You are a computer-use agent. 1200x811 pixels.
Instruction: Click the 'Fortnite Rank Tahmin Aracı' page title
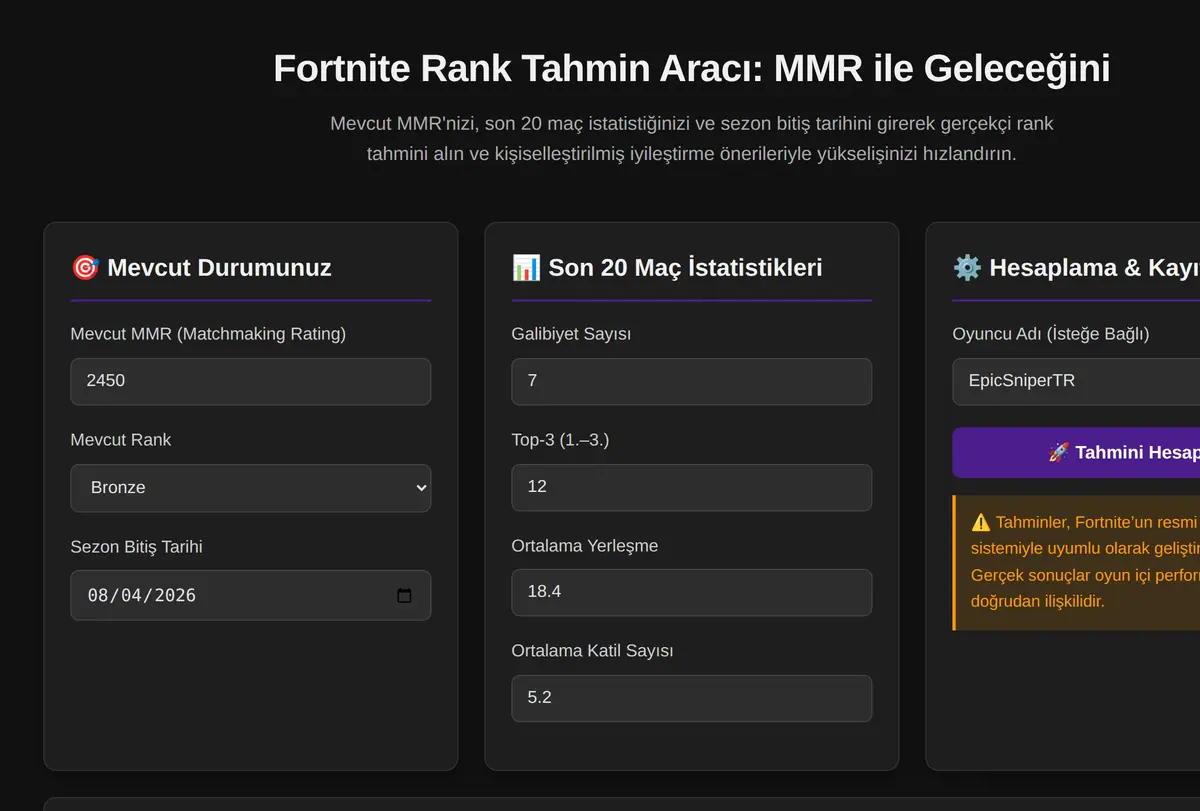tap(691, 69)
